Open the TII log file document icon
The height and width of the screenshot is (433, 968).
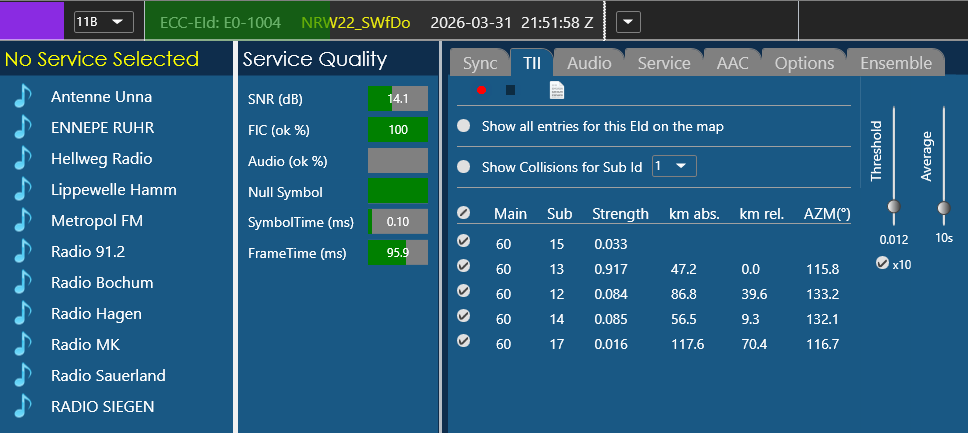pyautogui.click(x=557, y=91)
